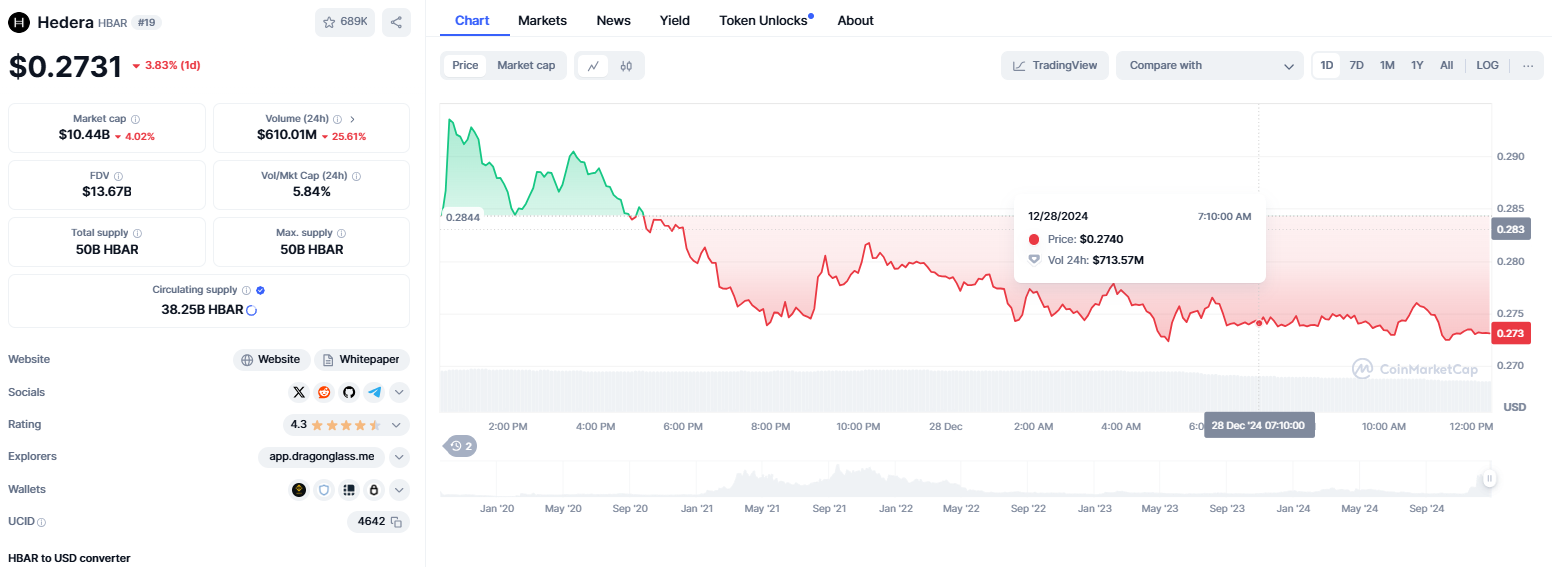The height and width of the screenshot is (567, 1552).
Task: Click the red 0.273 current price label
Action: (x=1509, y=334)
